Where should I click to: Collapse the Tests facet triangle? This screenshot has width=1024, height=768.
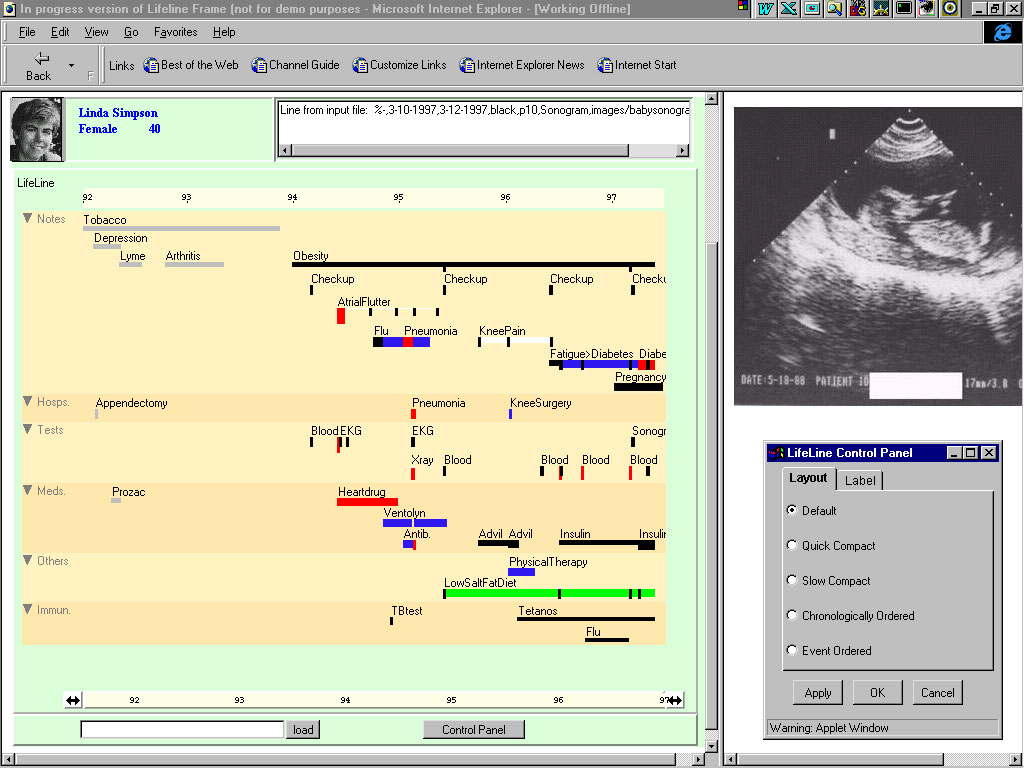tap(27, 429)
